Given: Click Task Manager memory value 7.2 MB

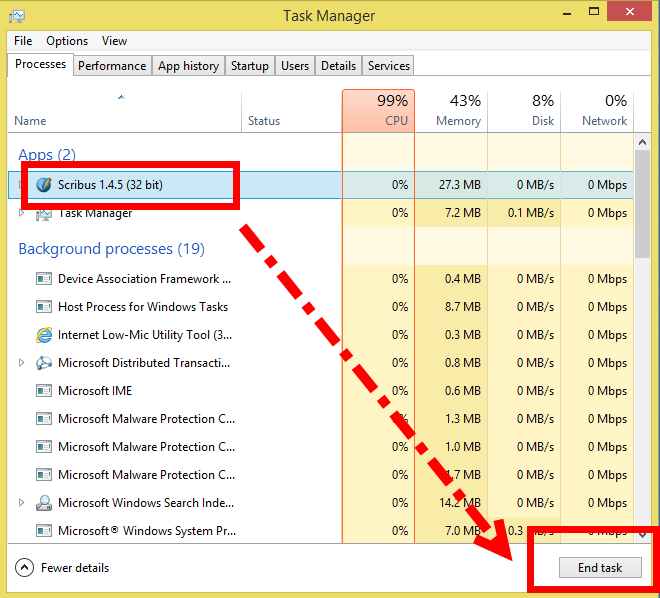Looking at the screenshot, I should tap(463, 213).
